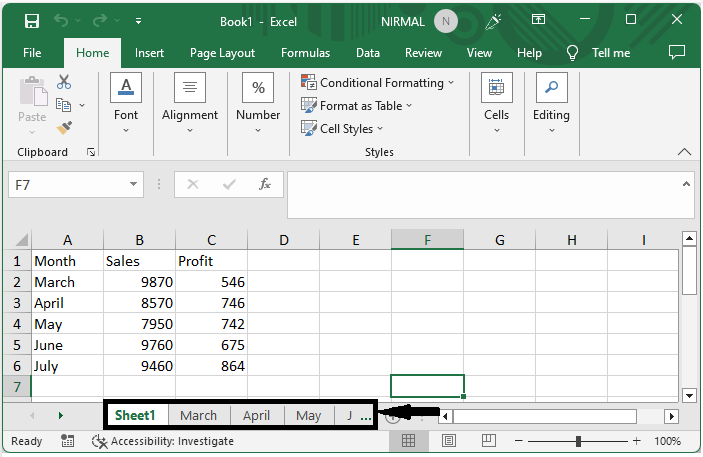Click the Cut scissors icon
Viewport: 703px width, 457px height.
click(x=64, y=82)
